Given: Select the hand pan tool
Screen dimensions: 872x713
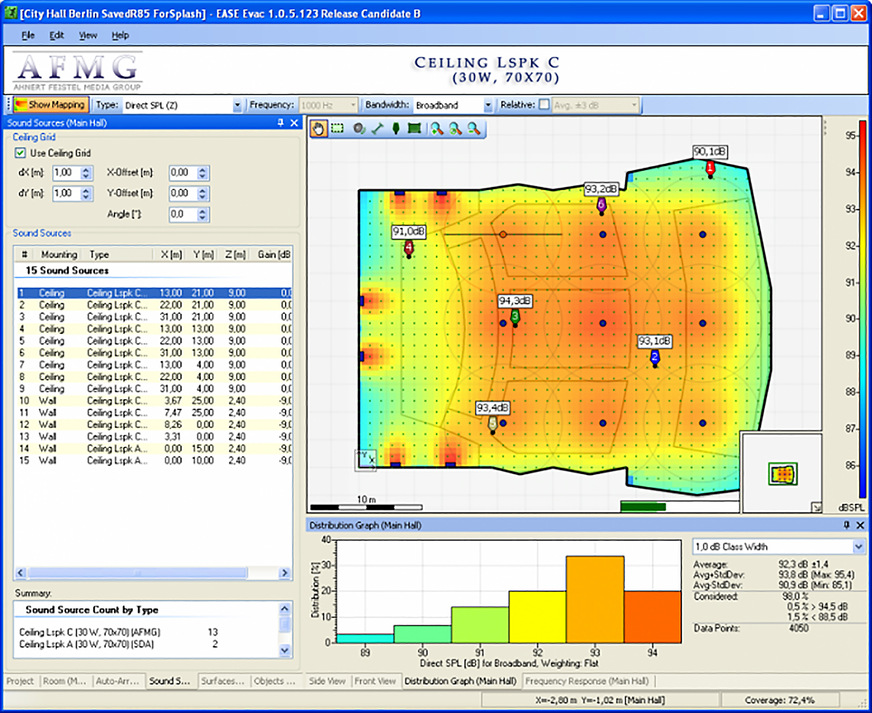Looking at the screenshot, I should tap(320, 128).
